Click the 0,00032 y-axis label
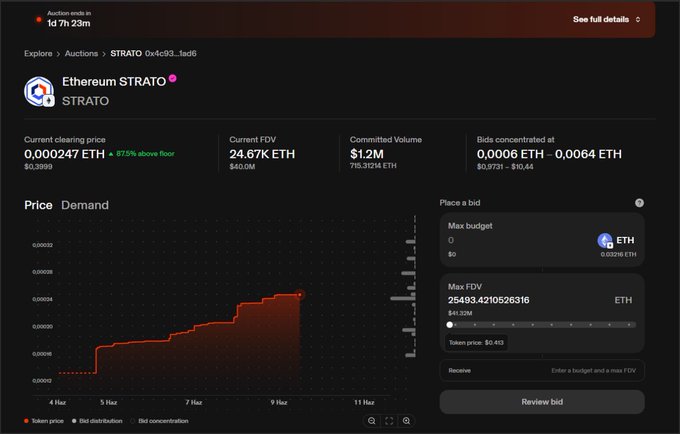Viewport: 680px width, 434px height. click(42, 245)
